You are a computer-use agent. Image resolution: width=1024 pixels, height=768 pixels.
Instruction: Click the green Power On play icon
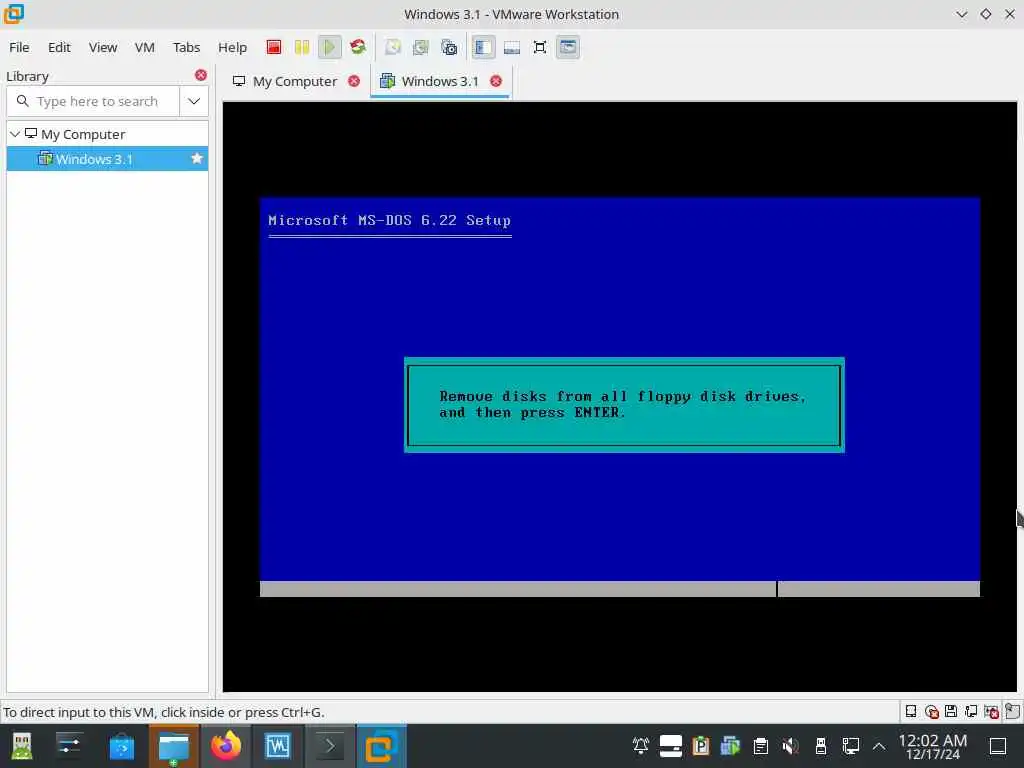click(330, 47)
